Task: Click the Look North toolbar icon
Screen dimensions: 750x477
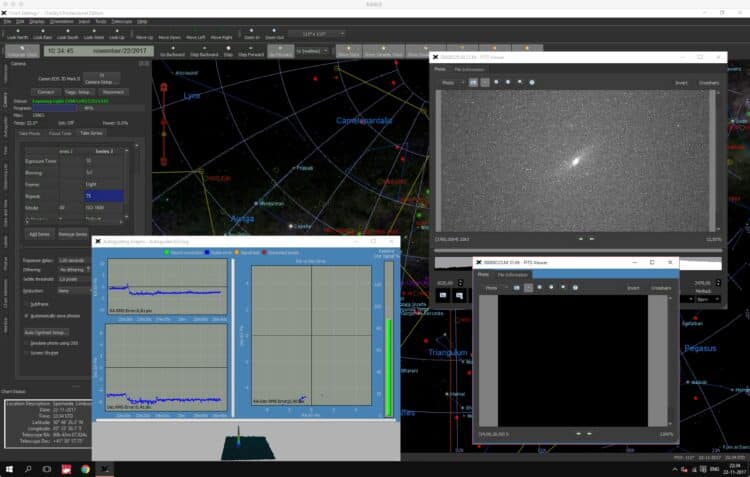Action: pos(18,33)
